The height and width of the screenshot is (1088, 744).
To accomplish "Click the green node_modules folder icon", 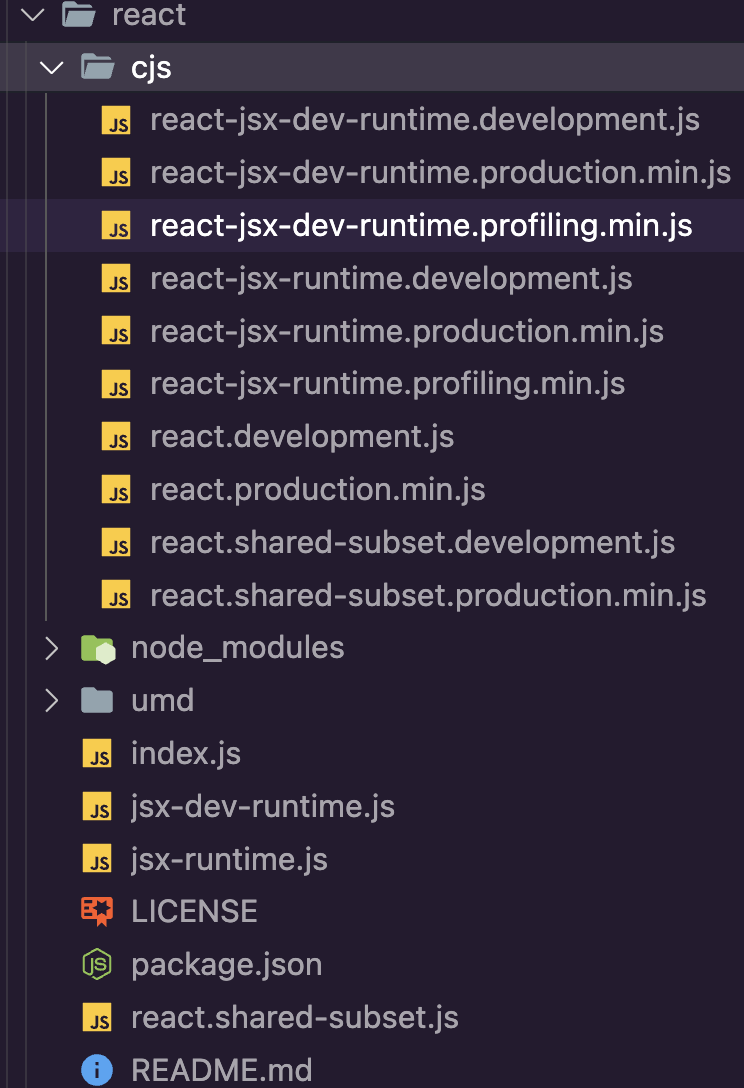I will pyautogui.click(x=98, y=649).
